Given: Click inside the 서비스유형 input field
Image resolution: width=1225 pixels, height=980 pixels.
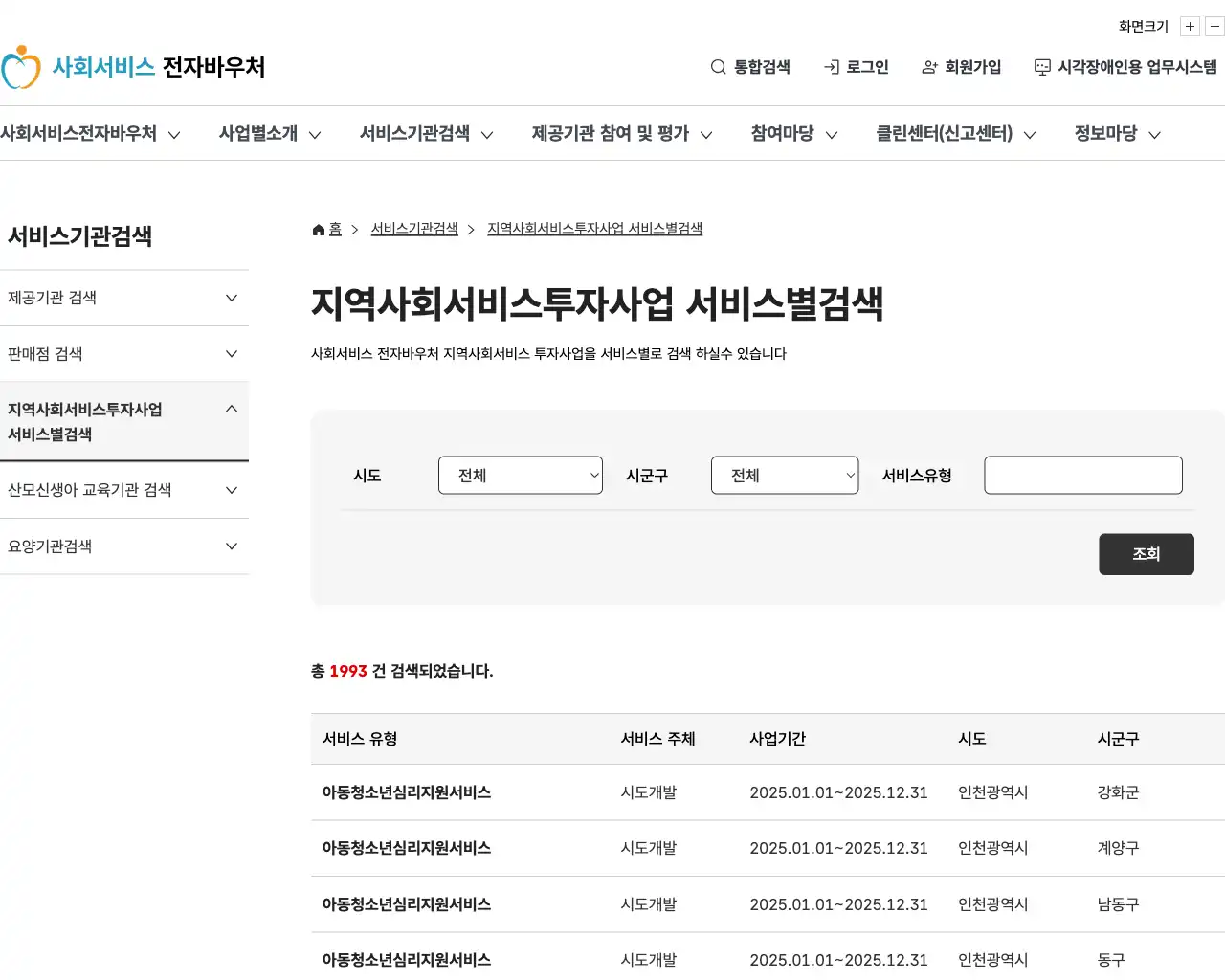Looking at the screenshot, I should point(1082,475).
